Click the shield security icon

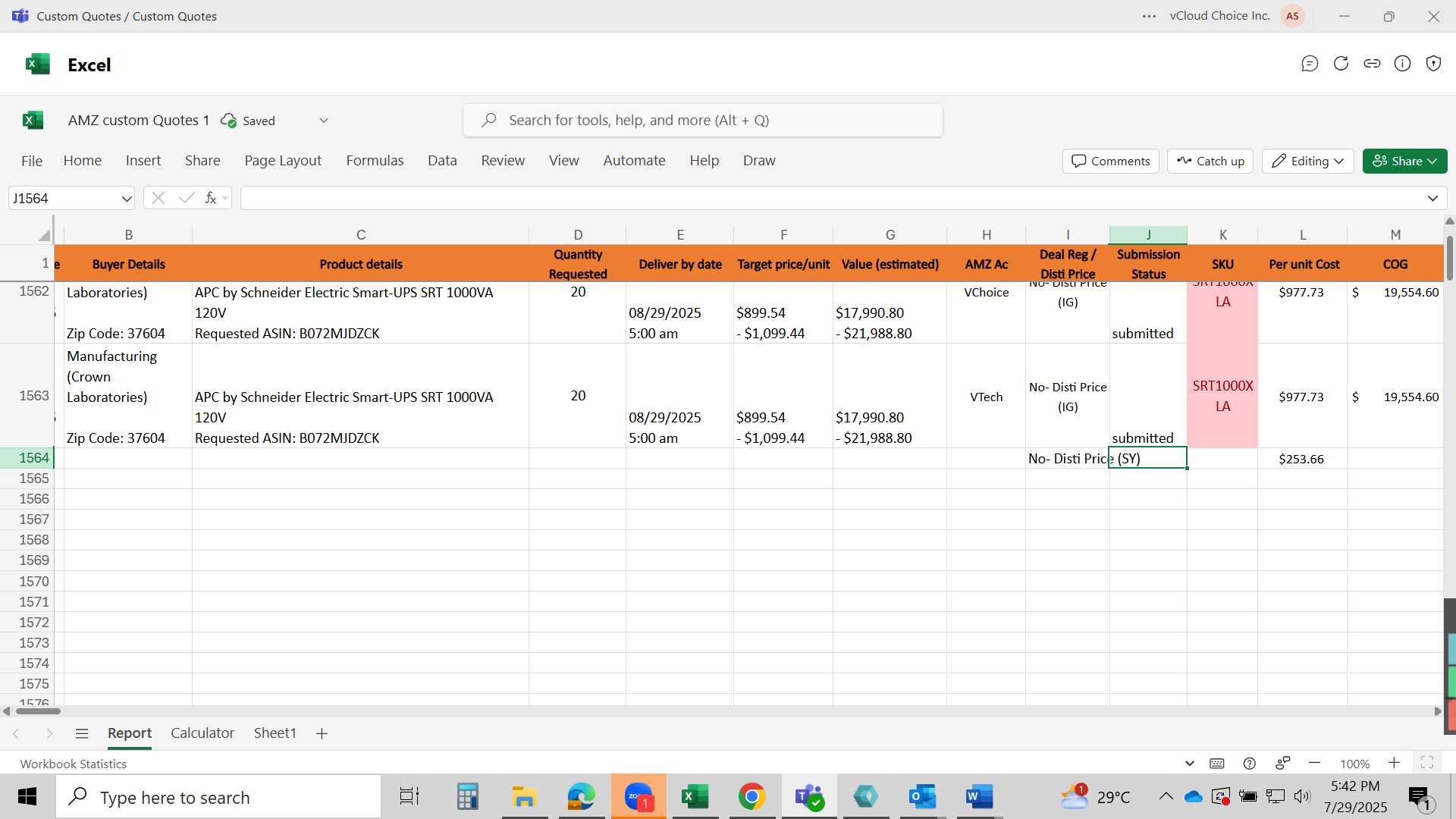click(x=1433, y=64)
